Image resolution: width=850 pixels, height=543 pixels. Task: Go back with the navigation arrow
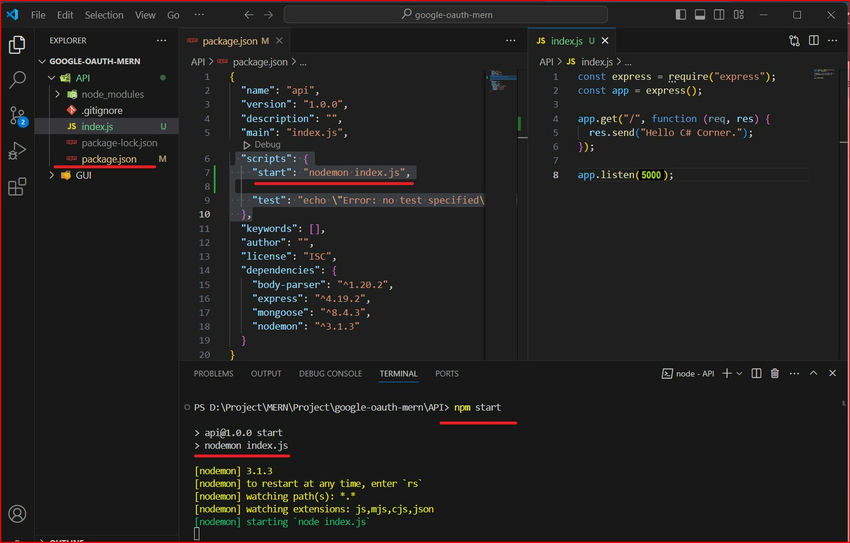(248, 15)
